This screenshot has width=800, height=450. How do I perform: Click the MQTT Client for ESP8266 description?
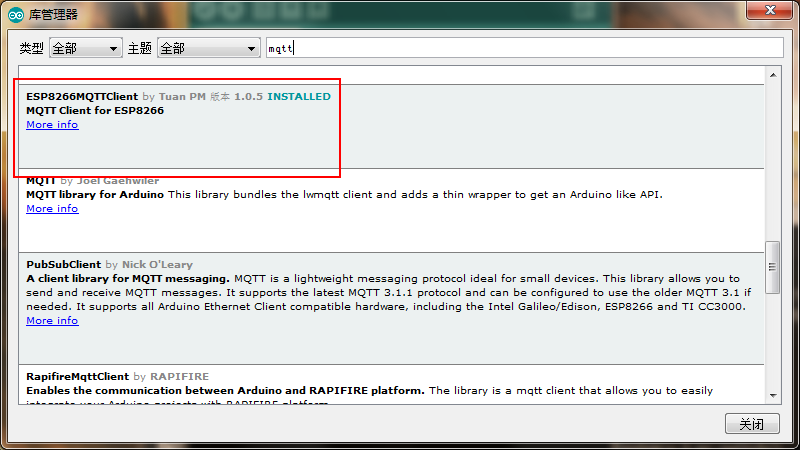(x=95, y=110)
